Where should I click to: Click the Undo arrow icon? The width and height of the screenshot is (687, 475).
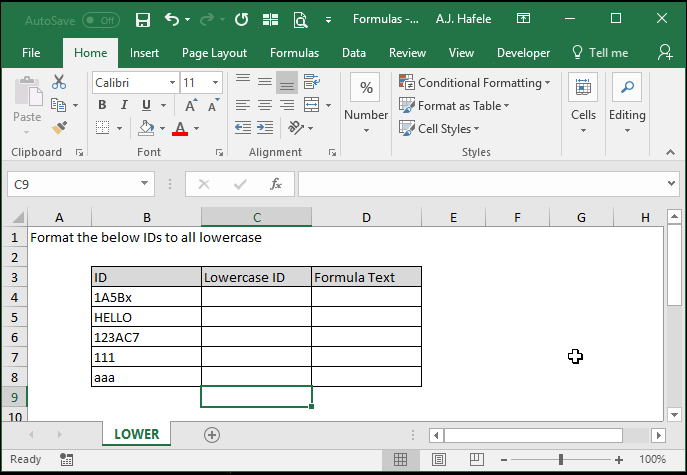[172, 19]
